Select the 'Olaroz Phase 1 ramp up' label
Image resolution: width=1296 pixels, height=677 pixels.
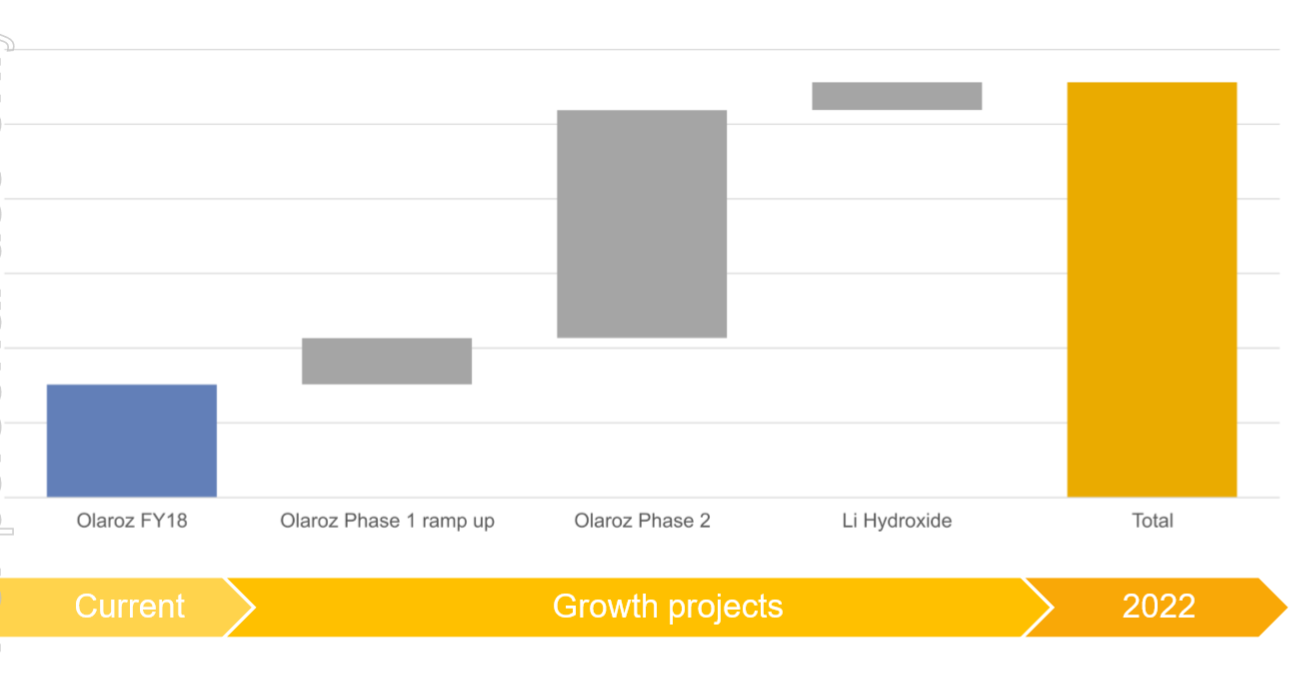click(x=387, y=521)
